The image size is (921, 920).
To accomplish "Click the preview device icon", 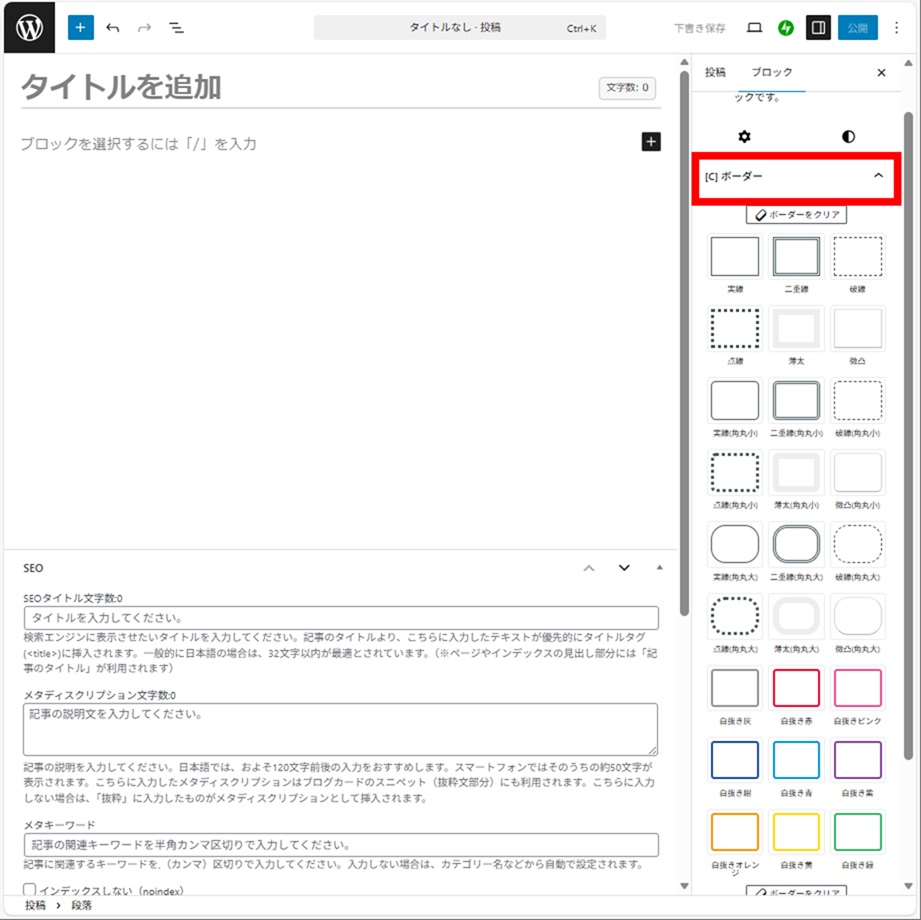I will tap(755, 28).
